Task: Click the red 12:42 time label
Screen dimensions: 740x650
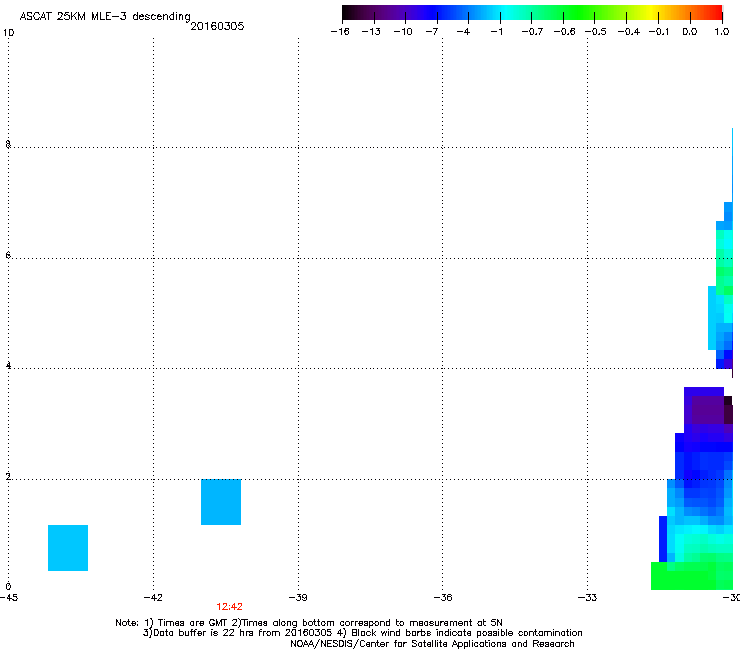Action: 229,607
